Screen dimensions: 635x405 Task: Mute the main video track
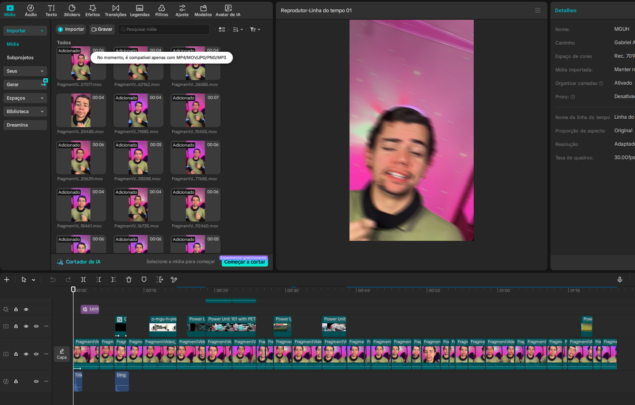[36, 354]
